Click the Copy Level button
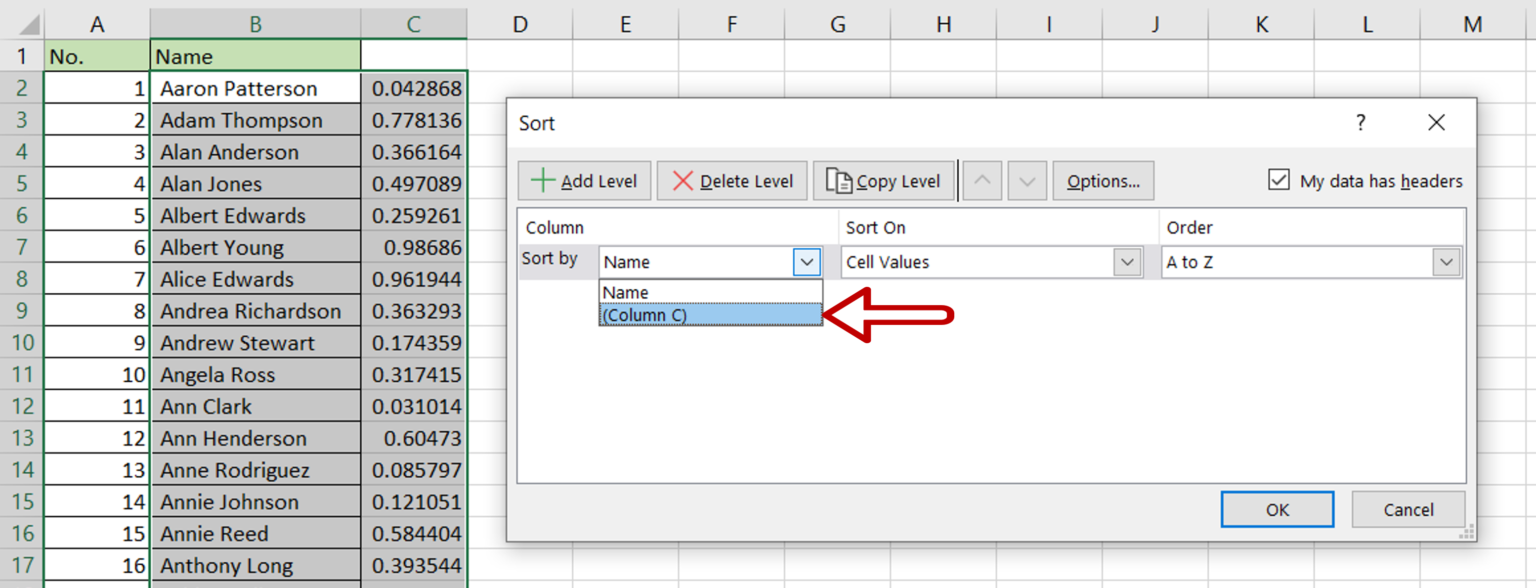 coord(883,181)
